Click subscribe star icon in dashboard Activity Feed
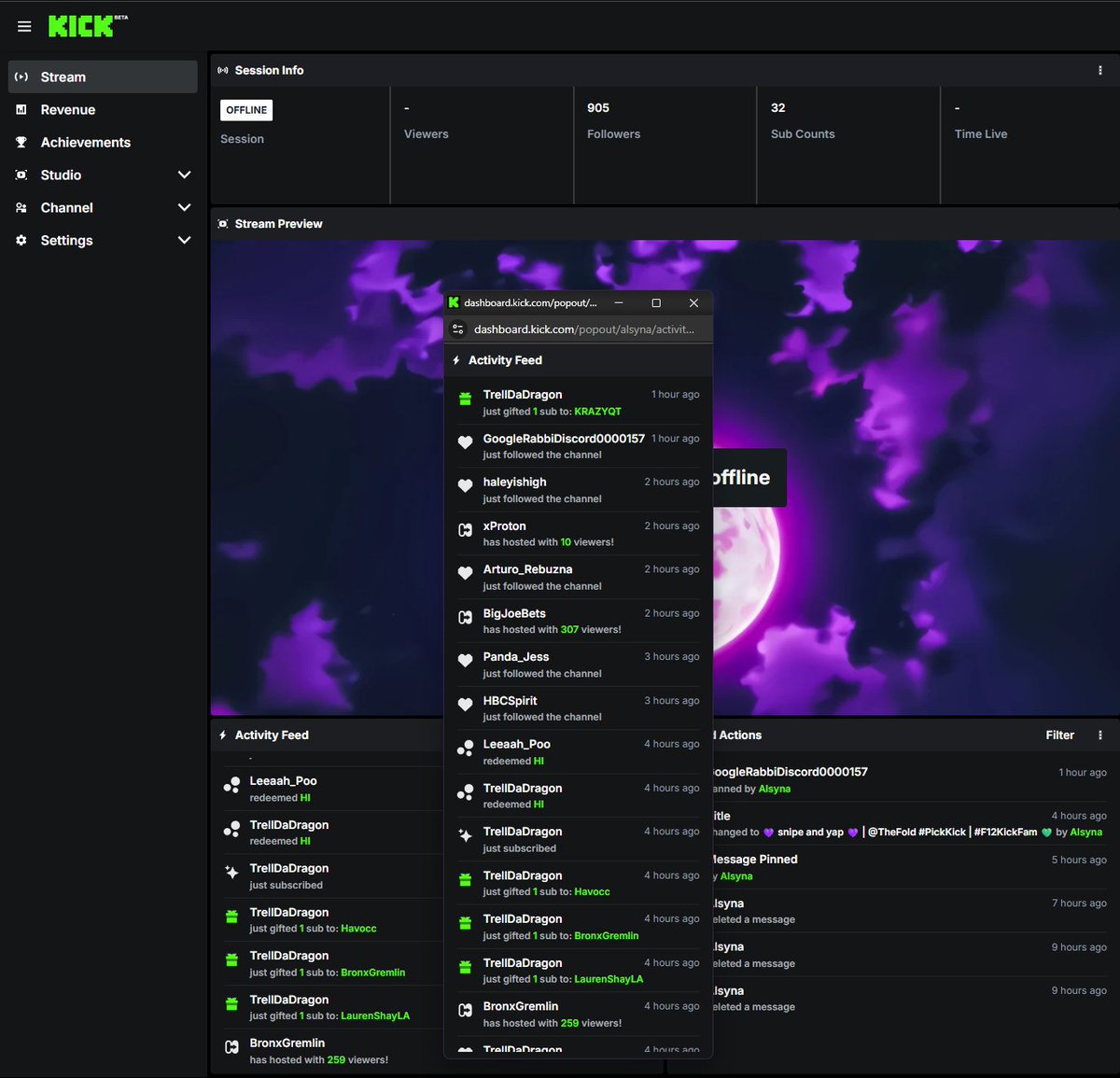 (231, 873)
